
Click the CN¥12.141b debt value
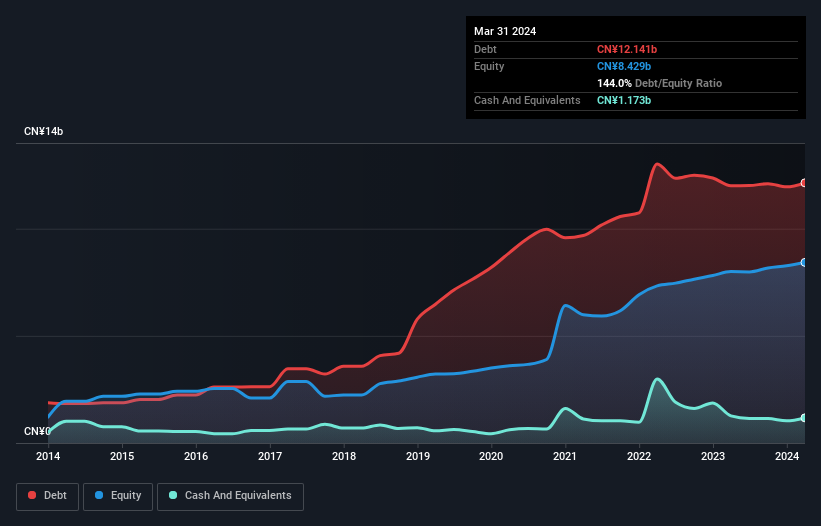627,49
